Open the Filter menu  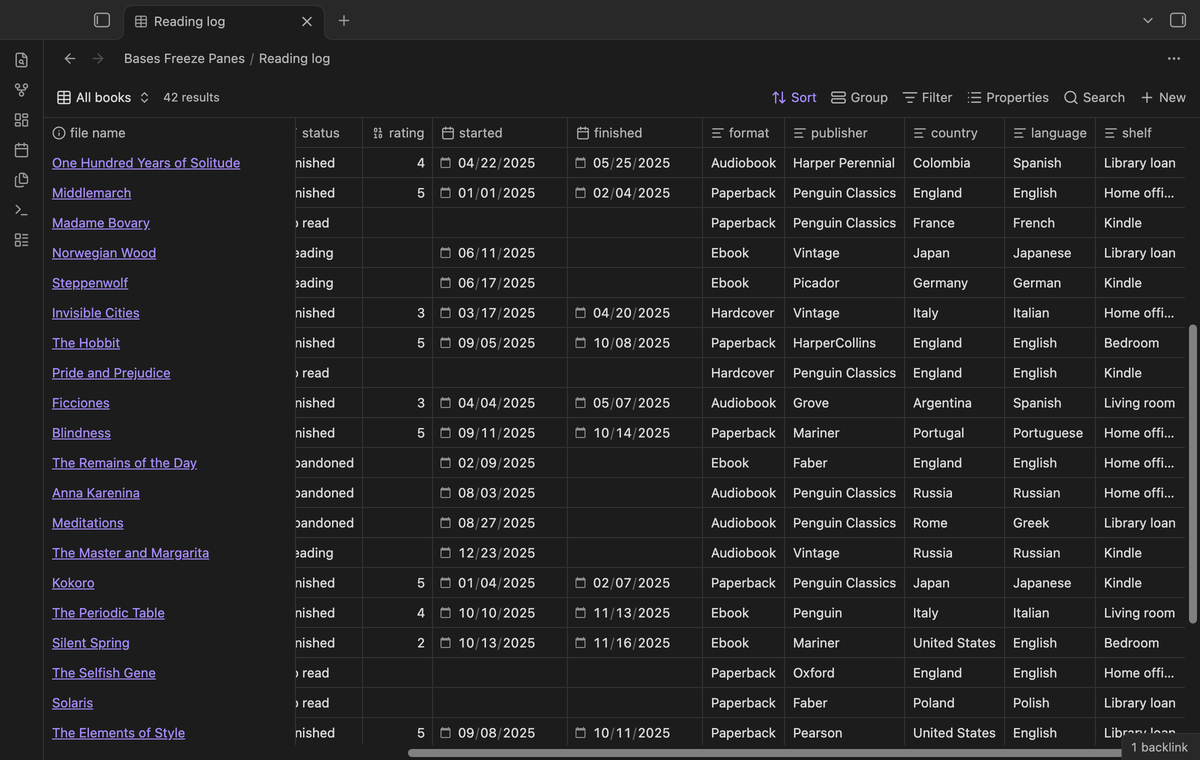pyautogui.click(x=927, y=97)
